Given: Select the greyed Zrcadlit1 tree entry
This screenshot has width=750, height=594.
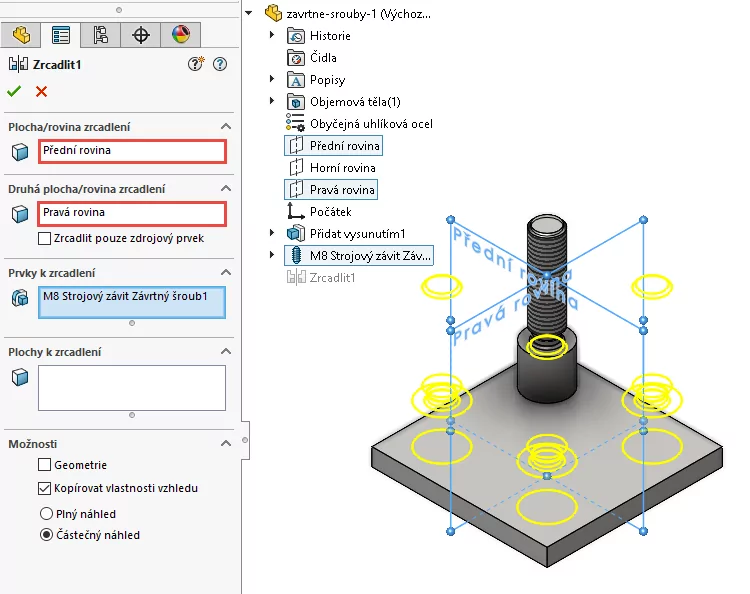Looking at the screenshot, I should 332,277.
